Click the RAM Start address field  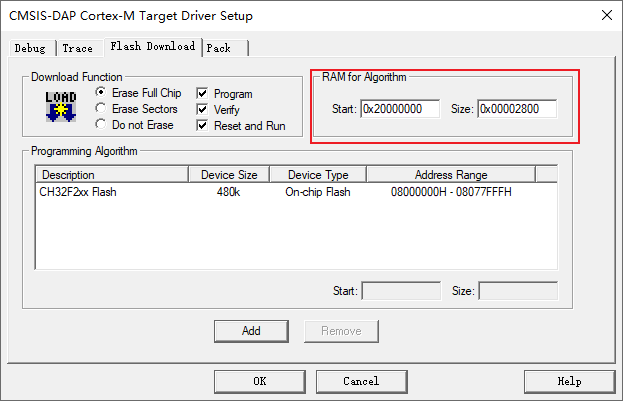(x=399, y=108)
